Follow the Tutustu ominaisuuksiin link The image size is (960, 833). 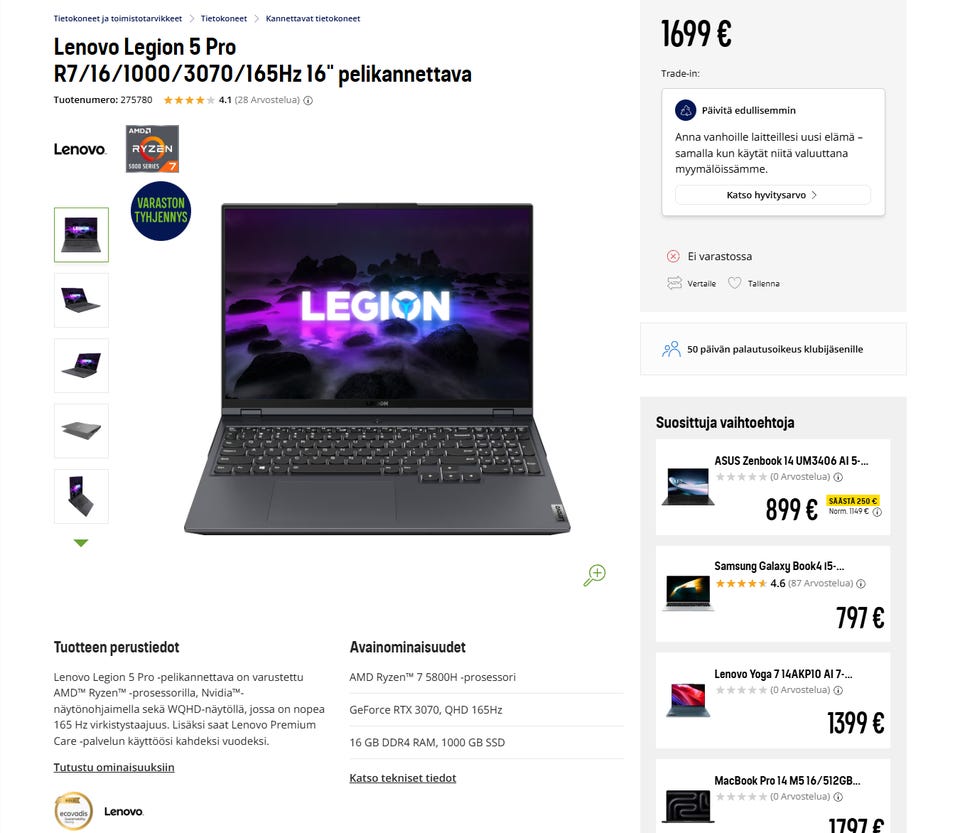[114, 768]
